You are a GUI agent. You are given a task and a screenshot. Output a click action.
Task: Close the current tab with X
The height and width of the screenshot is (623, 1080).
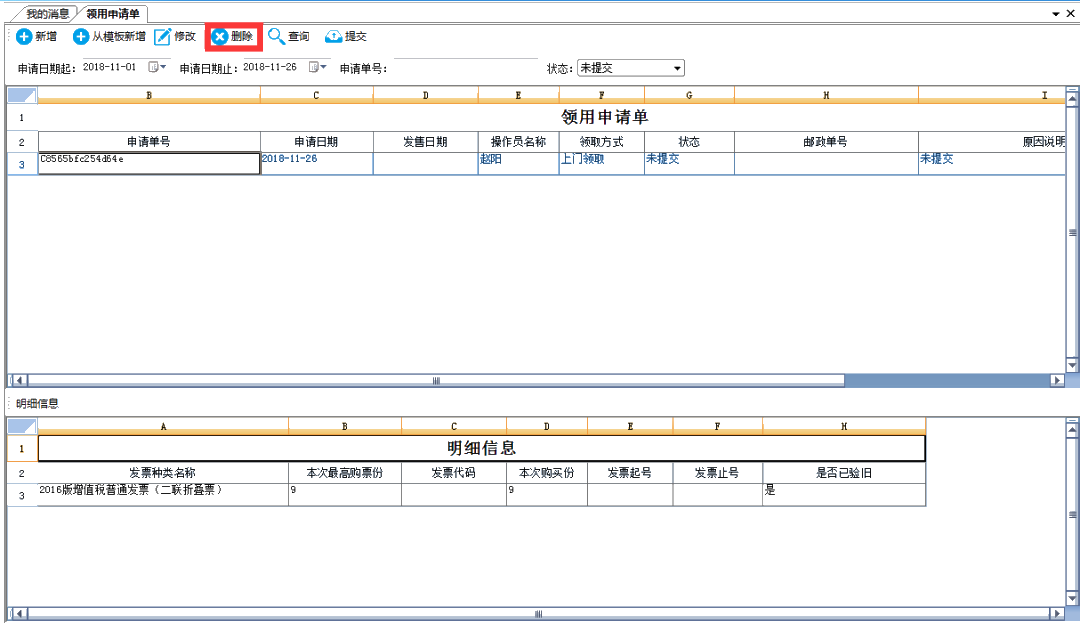pyautogui.click(x=1070, y=14)
